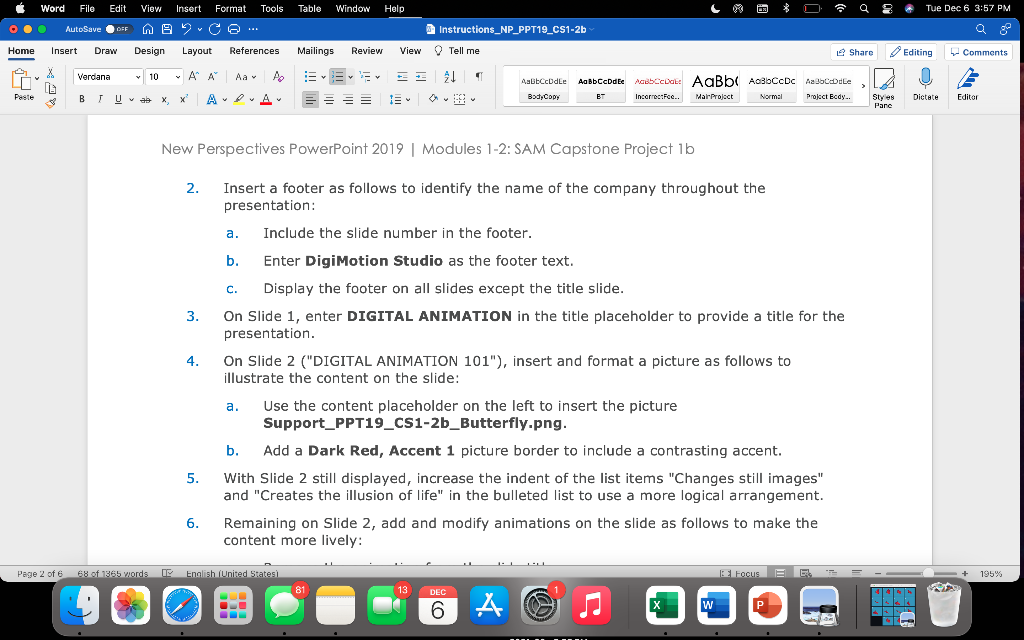Apply the MainProject style
1024x640 pixels.
pyautogui.click(x=714, y=86)
